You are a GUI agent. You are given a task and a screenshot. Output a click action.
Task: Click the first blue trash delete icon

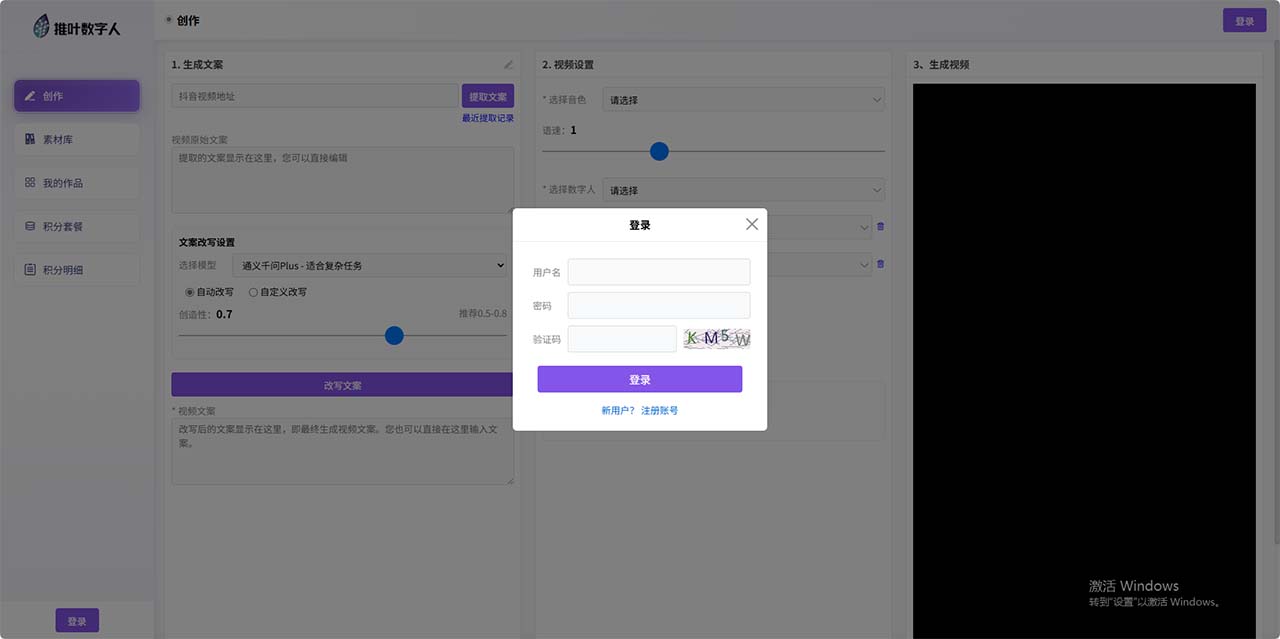[x=880, y=227]
